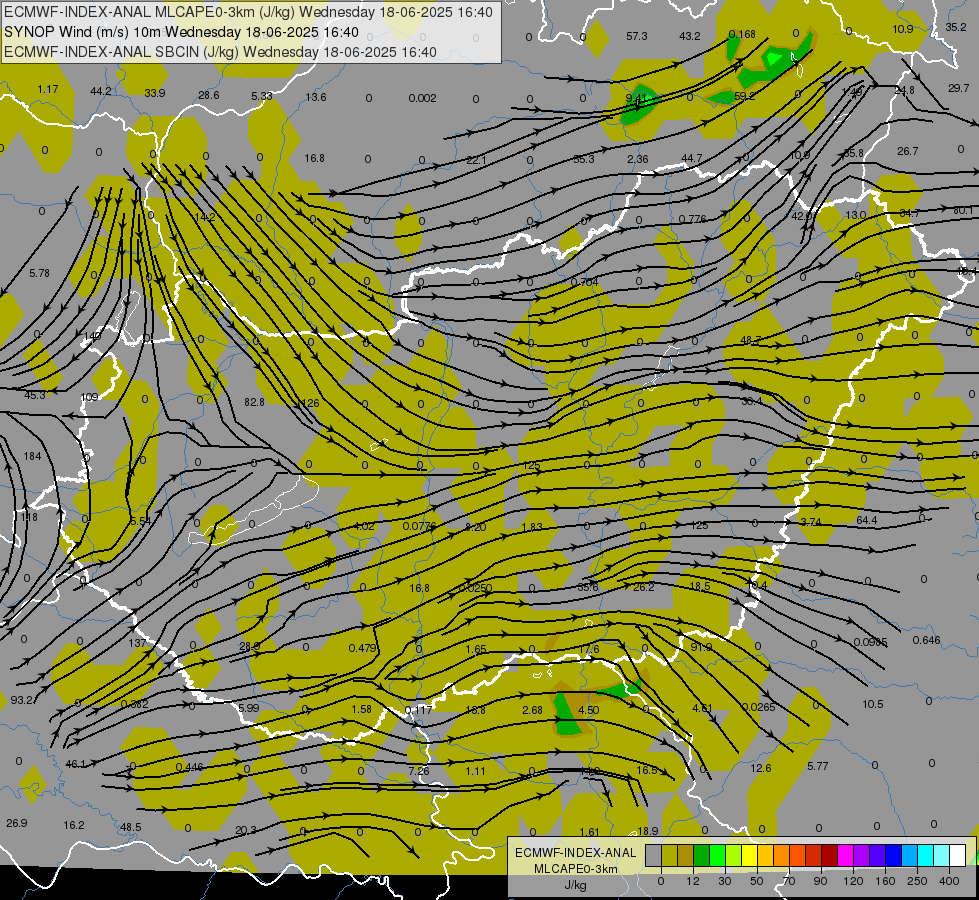Image resolution: width=979 pixels, height=900 pixels.
Task: Click the map value 0.646
Action: pos(927,640)
